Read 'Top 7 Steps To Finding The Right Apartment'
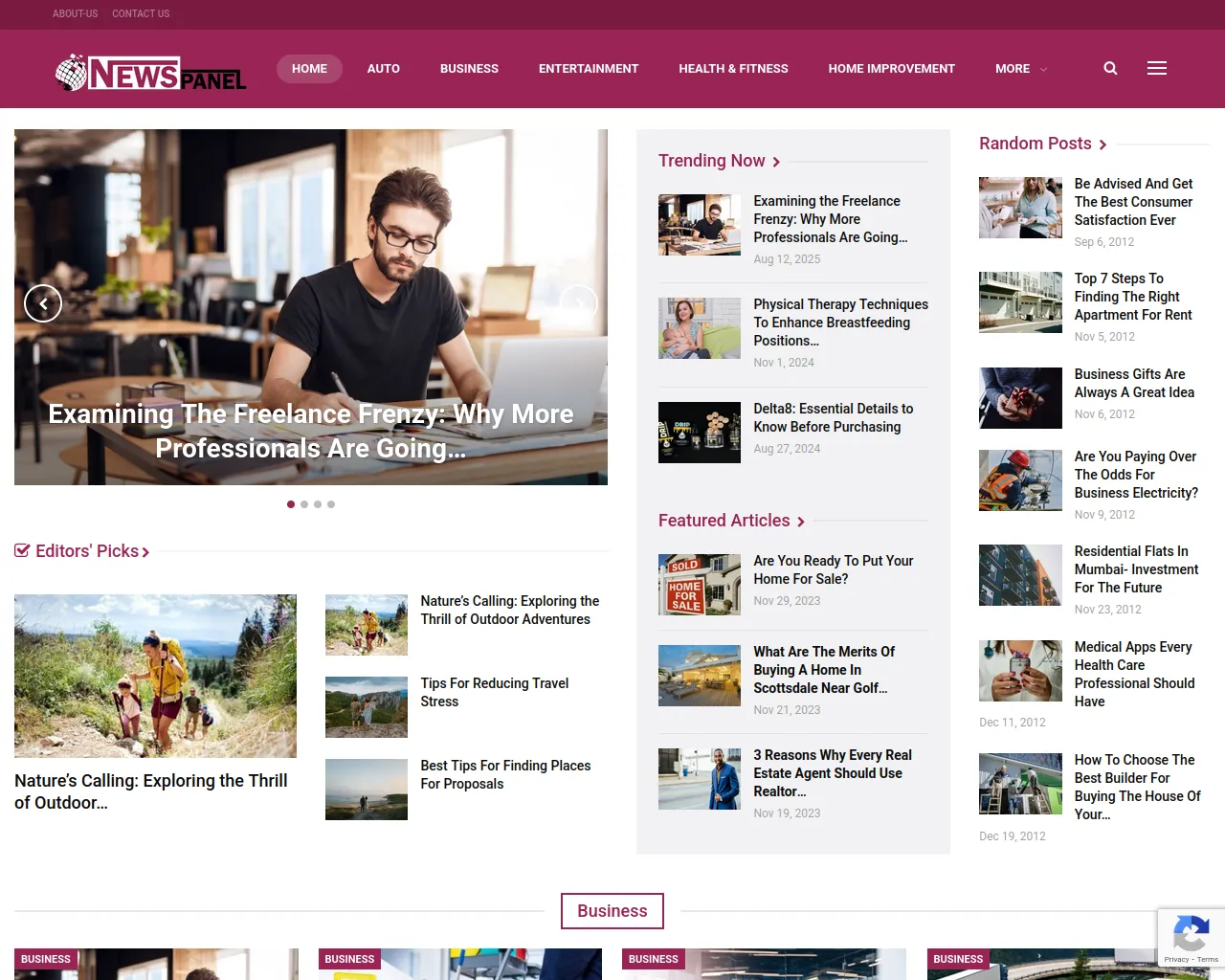This screenshot has width=1225, height=980. click(1133, 297)
